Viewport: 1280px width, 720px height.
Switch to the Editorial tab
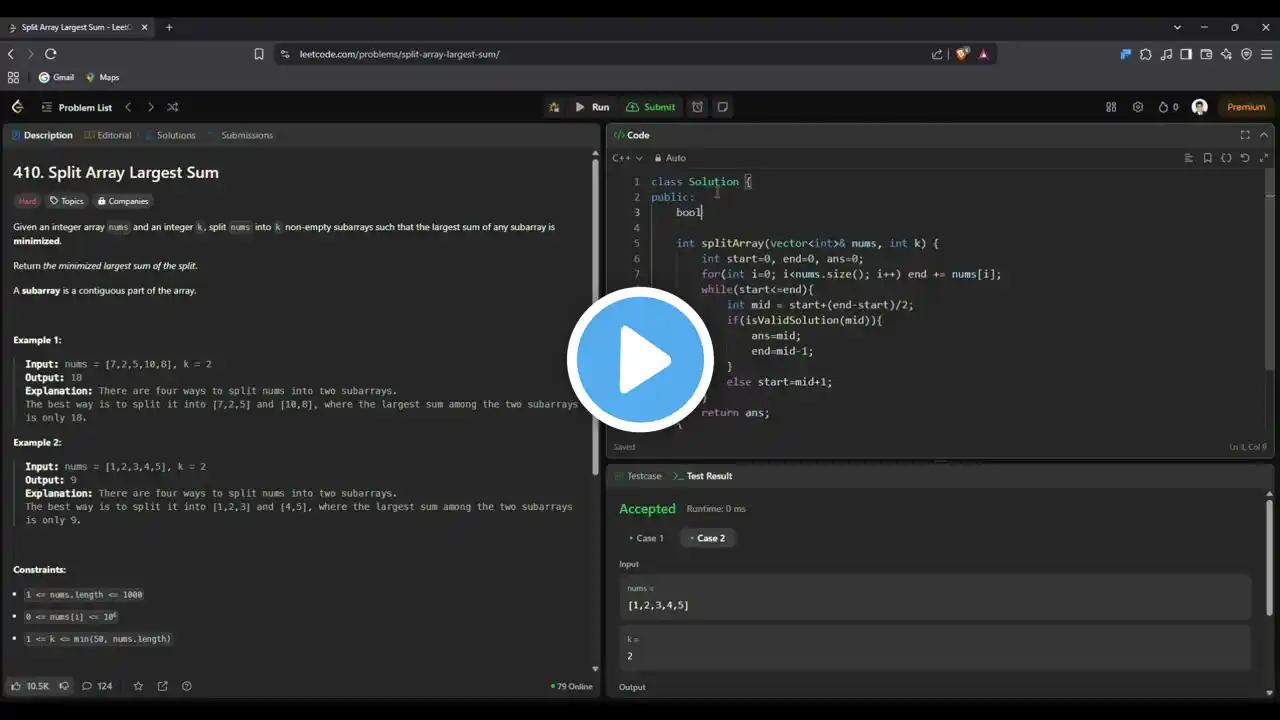click(x=108, y=135)
